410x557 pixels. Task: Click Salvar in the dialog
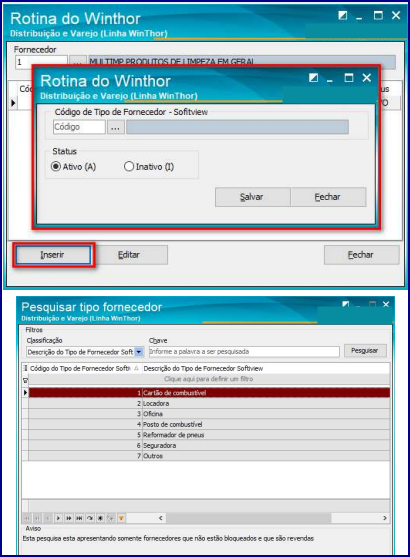pyautogui.click(x=253, y=197)
